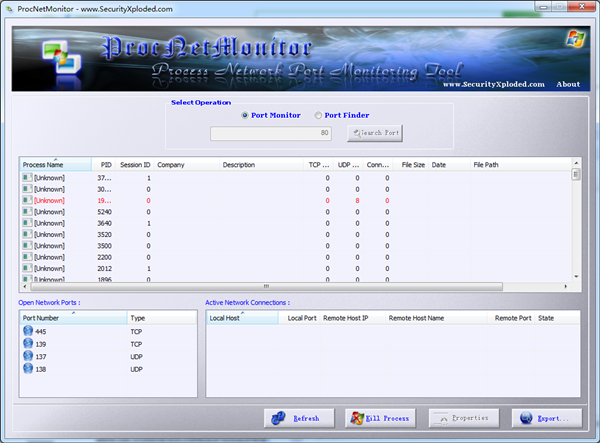The image size is (600, 443).
Task: Sort by Date column header
Action: tap(449, 164)
